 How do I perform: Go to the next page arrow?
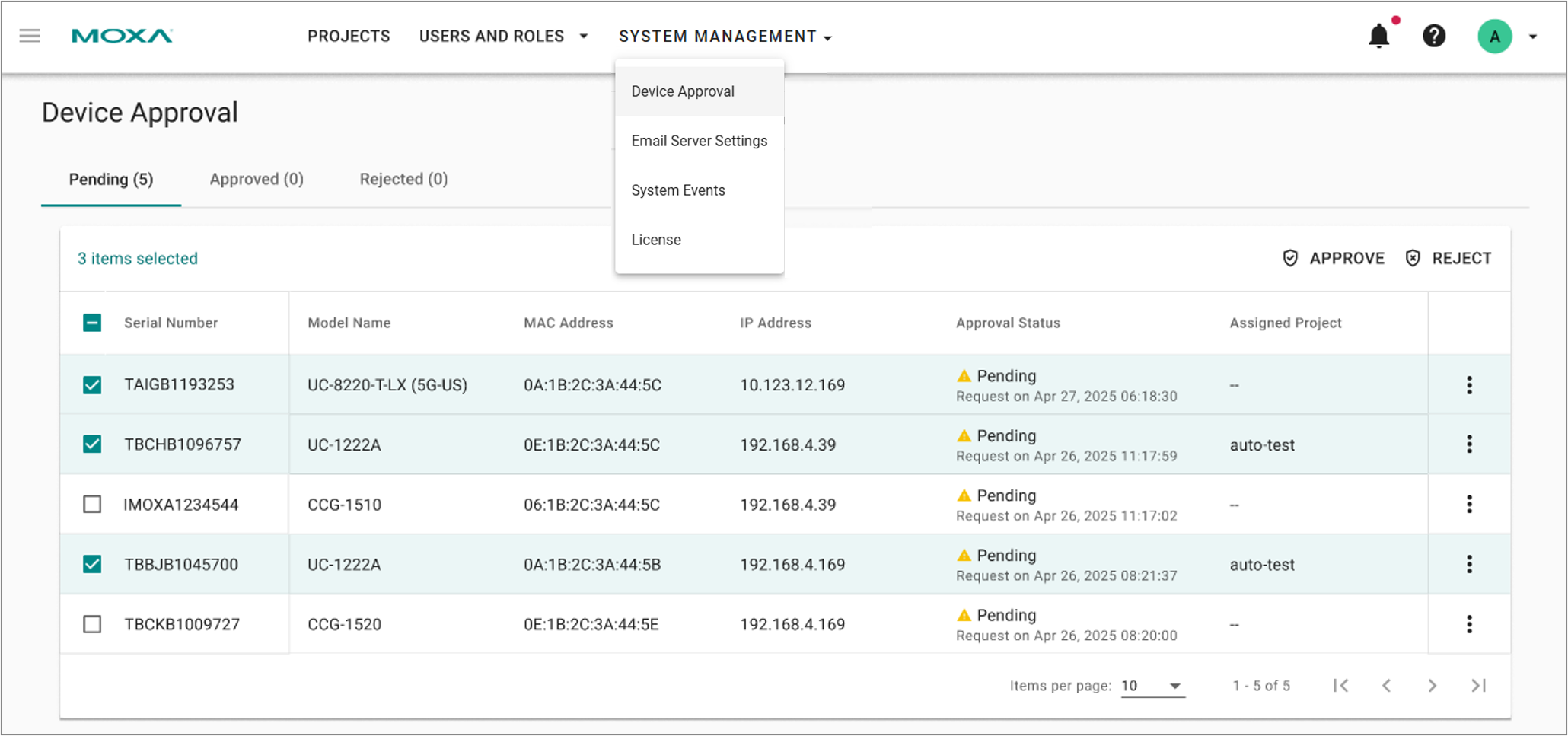click(1432, 686)
